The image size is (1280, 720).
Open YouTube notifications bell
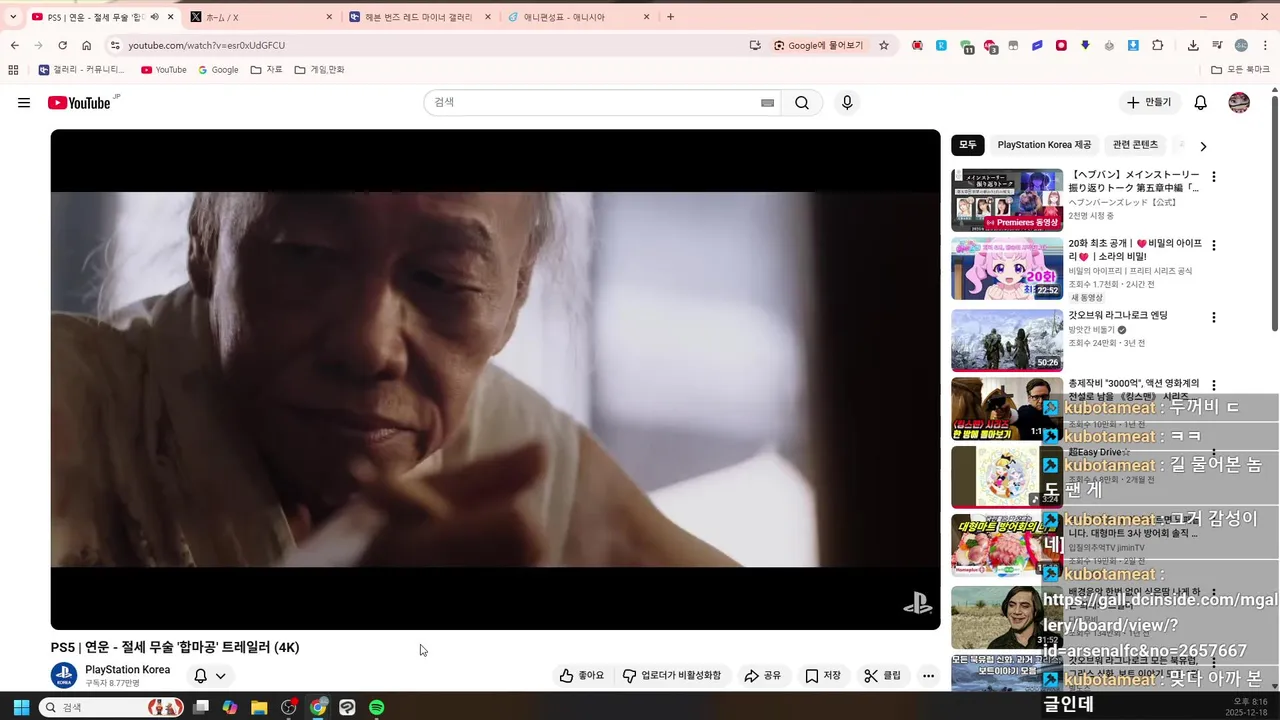click(1201, 103)
